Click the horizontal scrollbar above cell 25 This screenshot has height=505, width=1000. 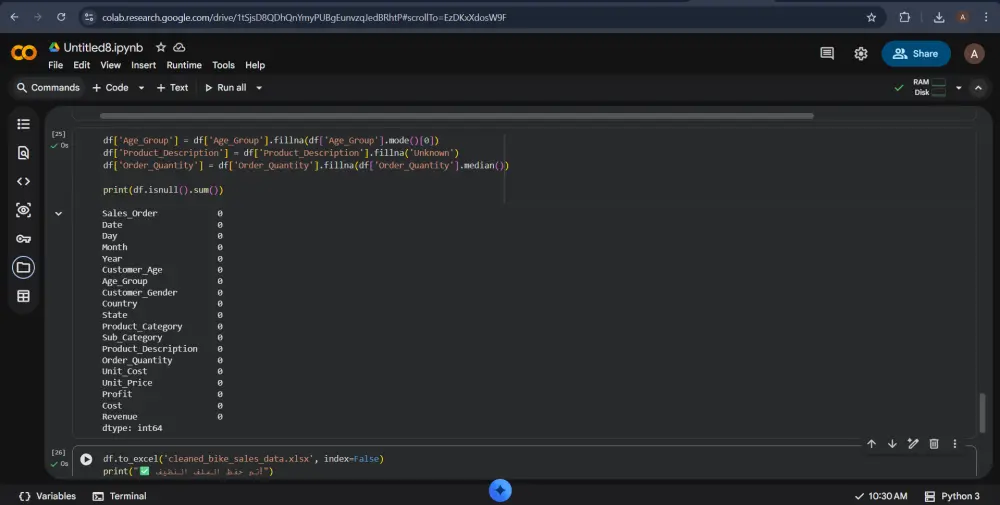457,116
